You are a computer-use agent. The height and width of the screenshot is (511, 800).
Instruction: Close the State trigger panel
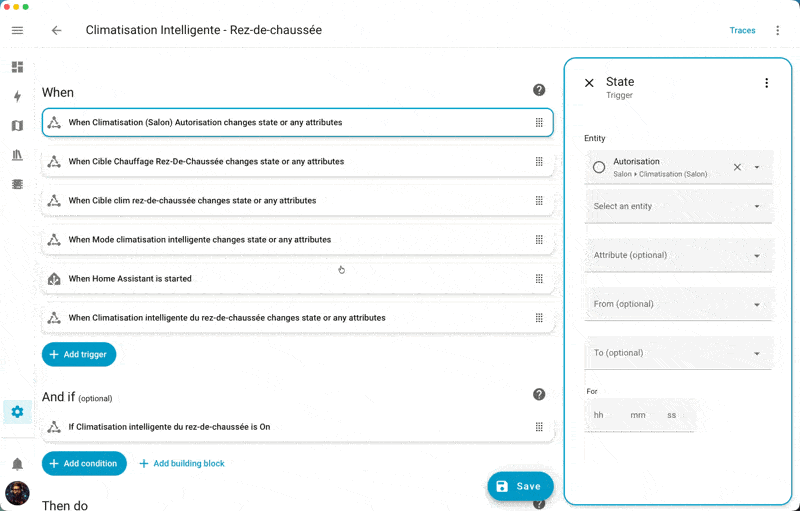589,83
